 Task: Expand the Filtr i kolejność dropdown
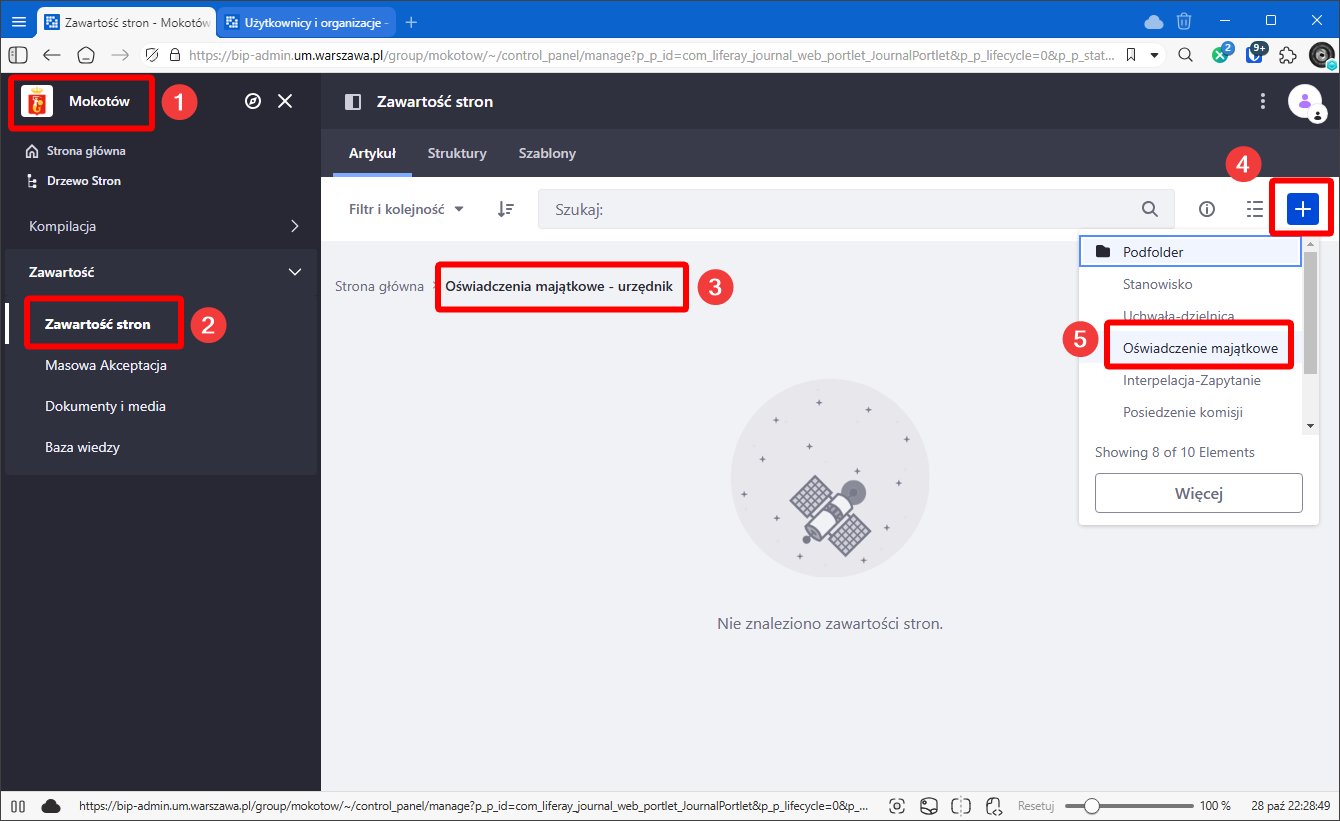(406, 209)
